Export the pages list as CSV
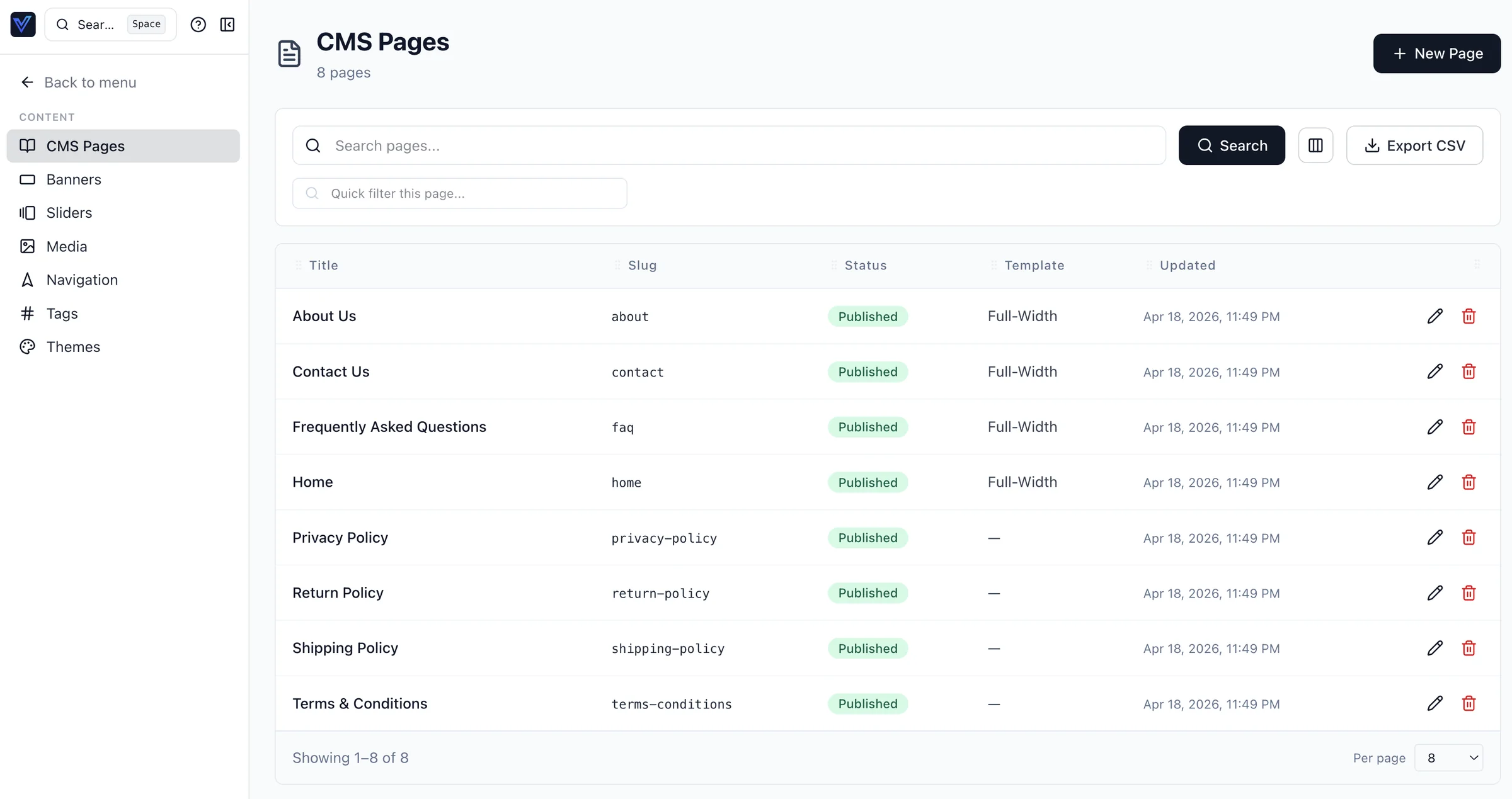The image size is (1512, 799). pyautogui.click(x=1415, y=145)
